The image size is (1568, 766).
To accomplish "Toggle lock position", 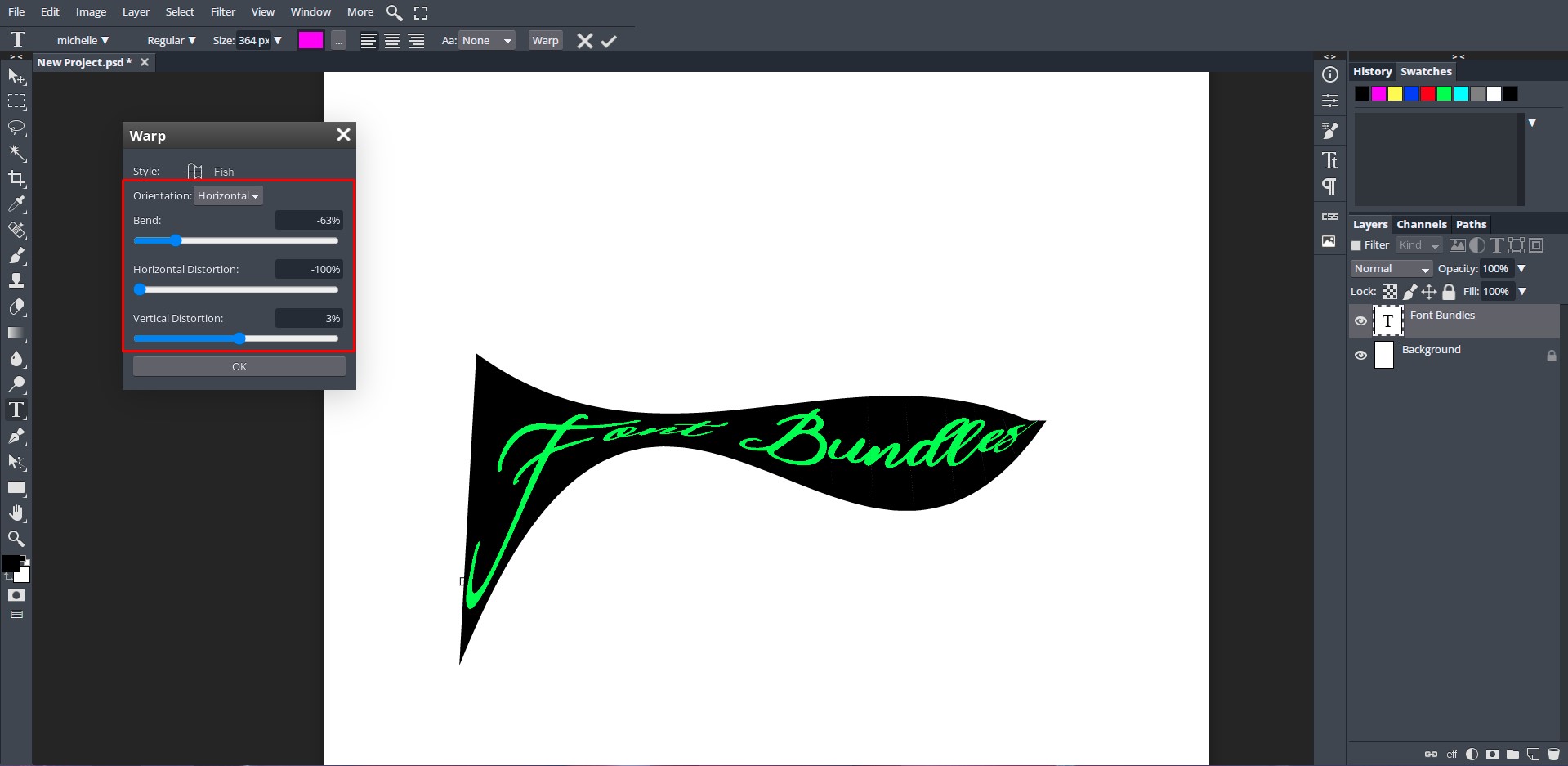I will [1429, 292].
